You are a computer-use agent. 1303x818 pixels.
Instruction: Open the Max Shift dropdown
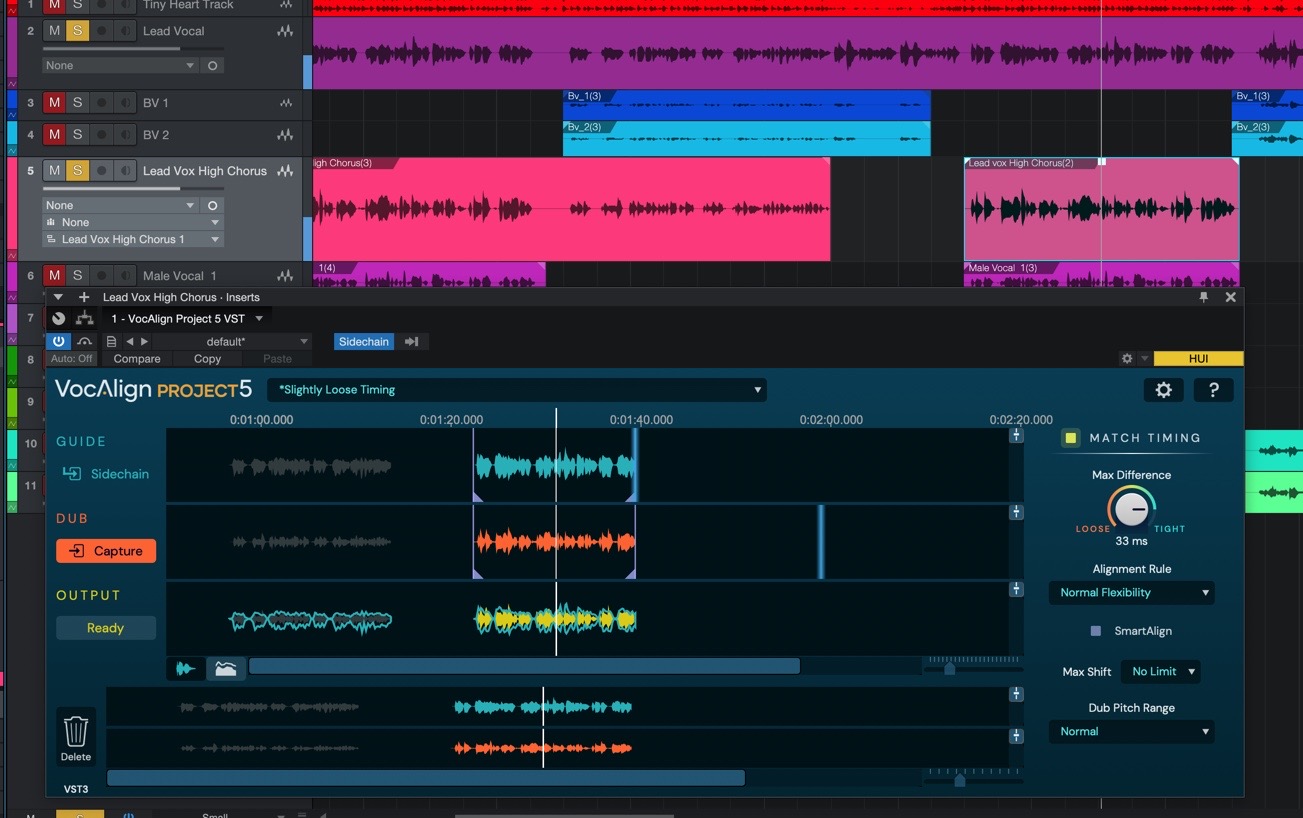click(x=1160, y=672)
